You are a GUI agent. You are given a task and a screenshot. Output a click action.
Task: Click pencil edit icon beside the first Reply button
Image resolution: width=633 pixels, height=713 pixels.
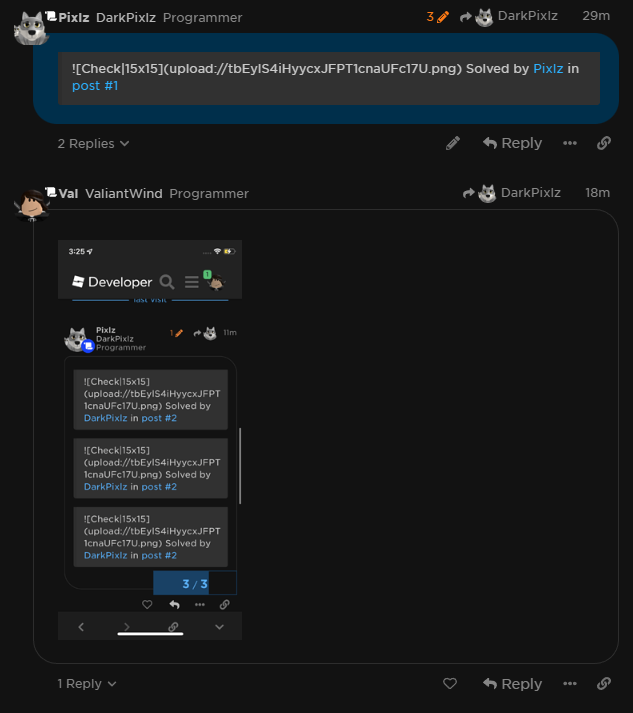pos(453,143)
